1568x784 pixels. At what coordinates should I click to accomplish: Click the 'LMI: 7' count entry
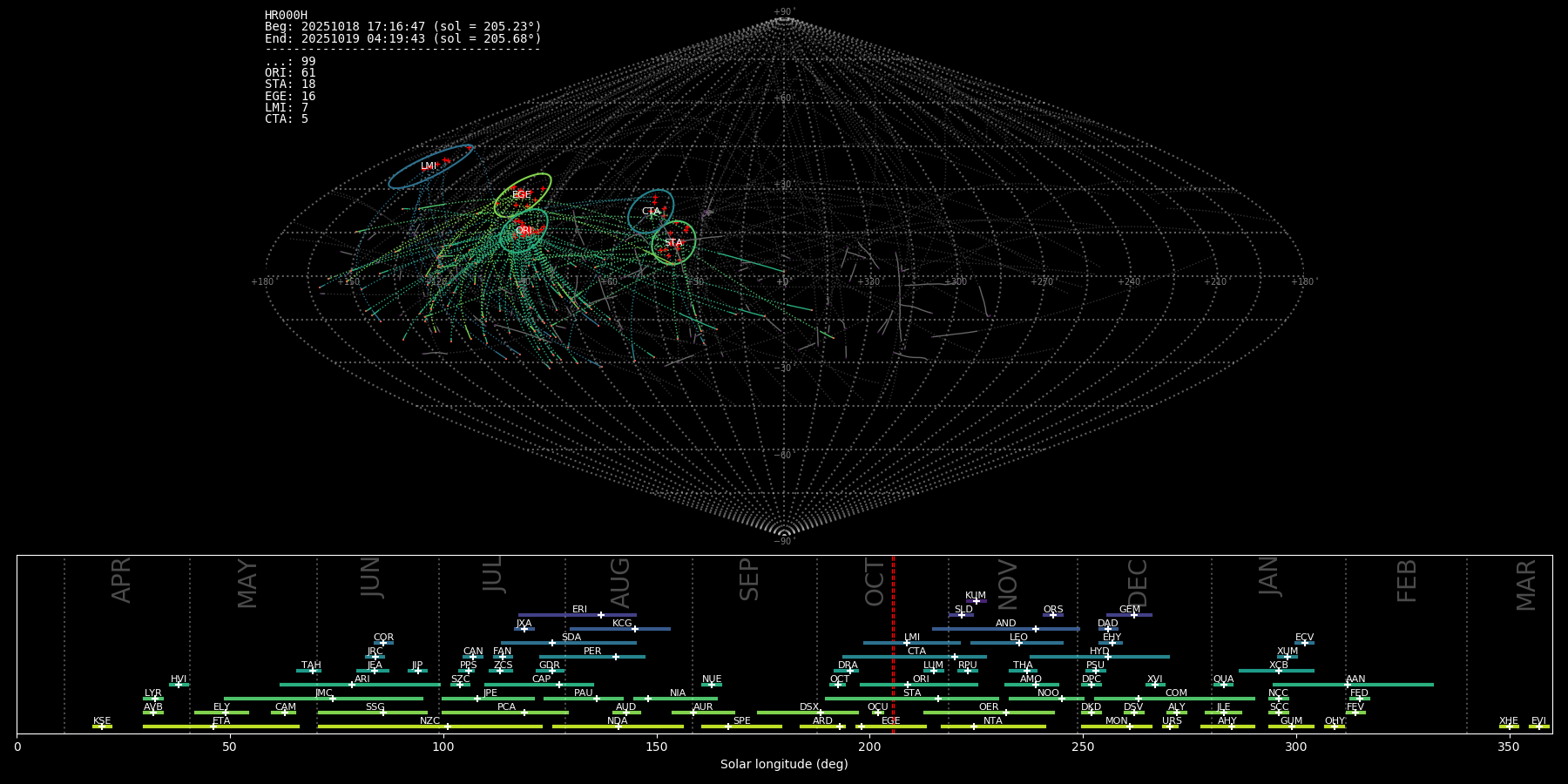287,107
